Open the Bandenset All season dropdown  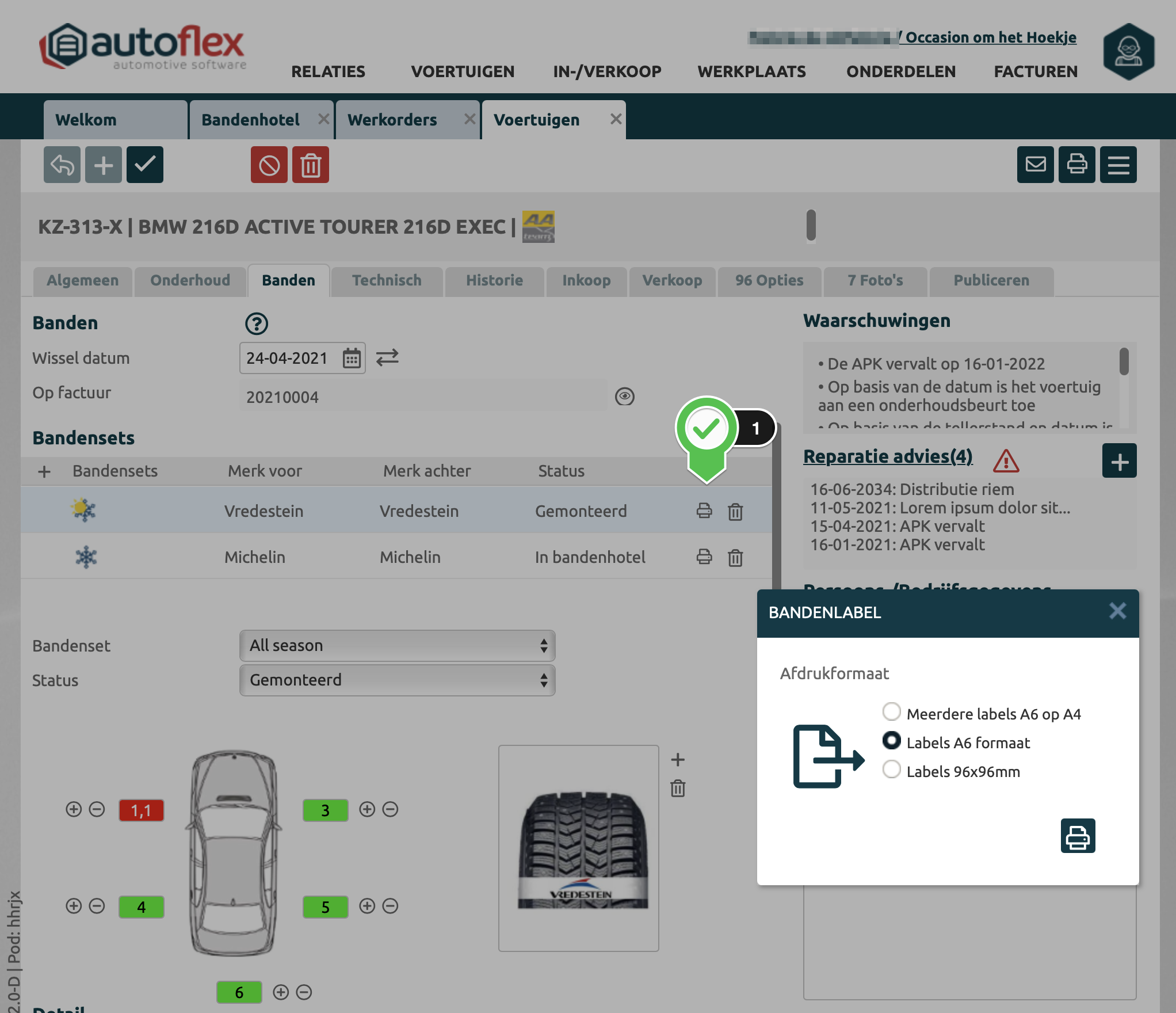397,646
